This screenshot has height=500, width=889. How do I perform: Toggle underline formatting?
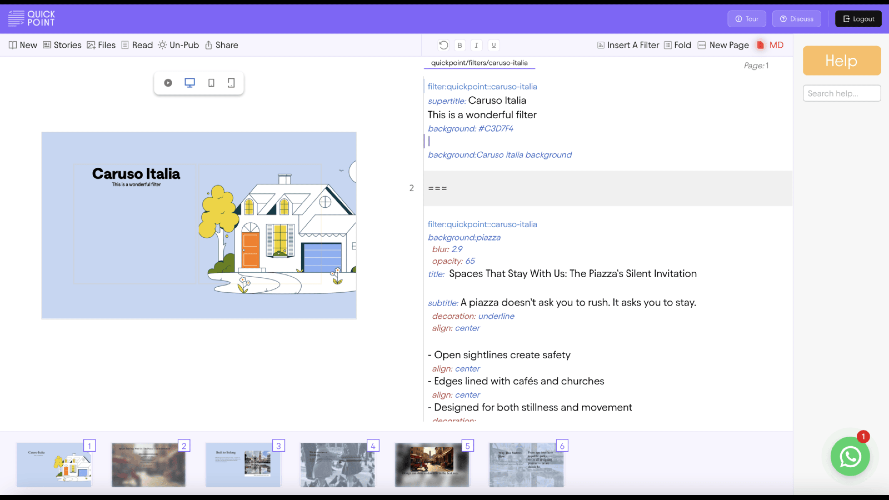[x=493, y=45]
